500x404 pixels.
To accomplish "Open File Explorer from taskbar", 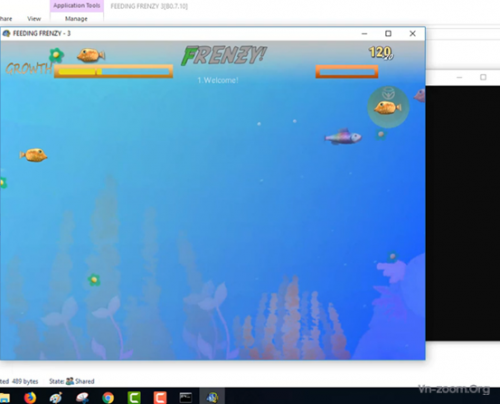I will tap(5, 398).
